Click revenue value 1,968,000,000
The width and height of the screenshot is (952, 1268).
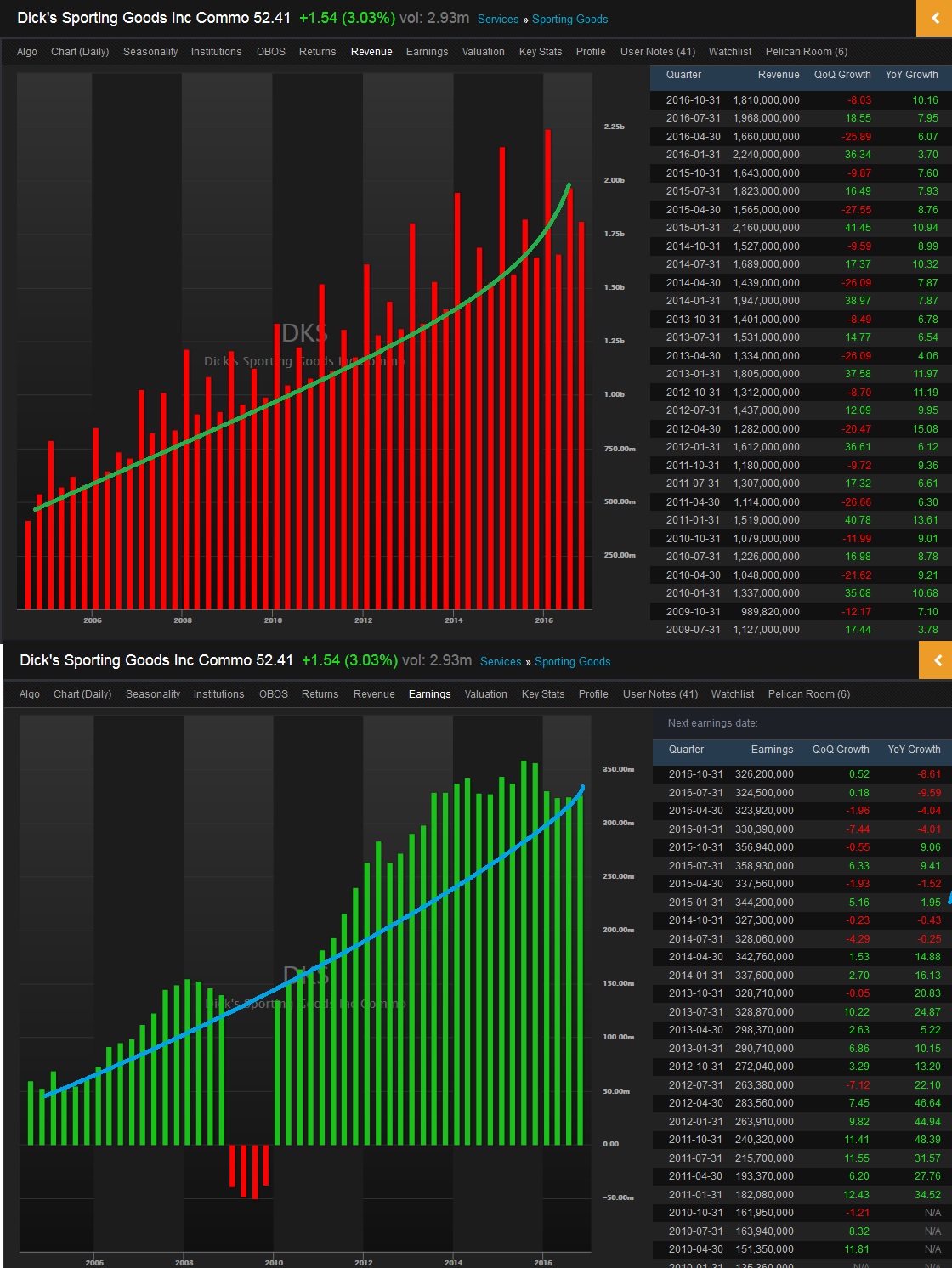click(766, 118)
